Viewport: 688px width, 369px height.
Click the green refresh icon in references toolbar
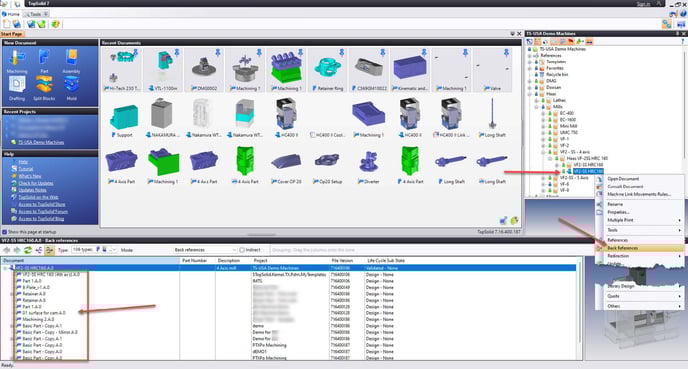click(28, 250)
